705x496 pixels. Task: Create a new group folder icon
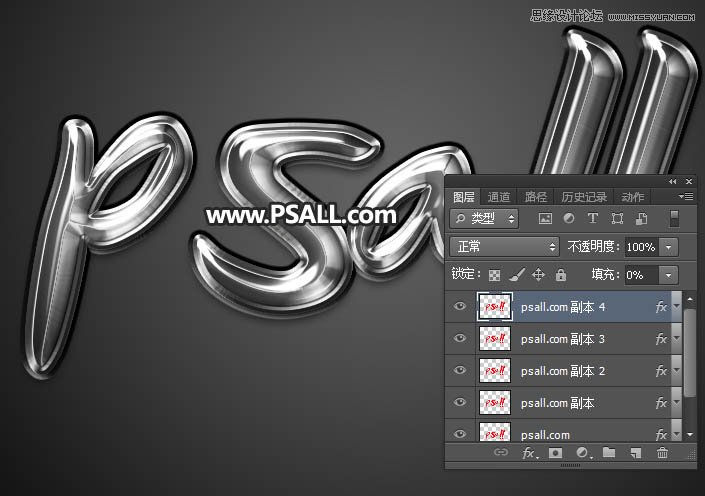(609, 452)
